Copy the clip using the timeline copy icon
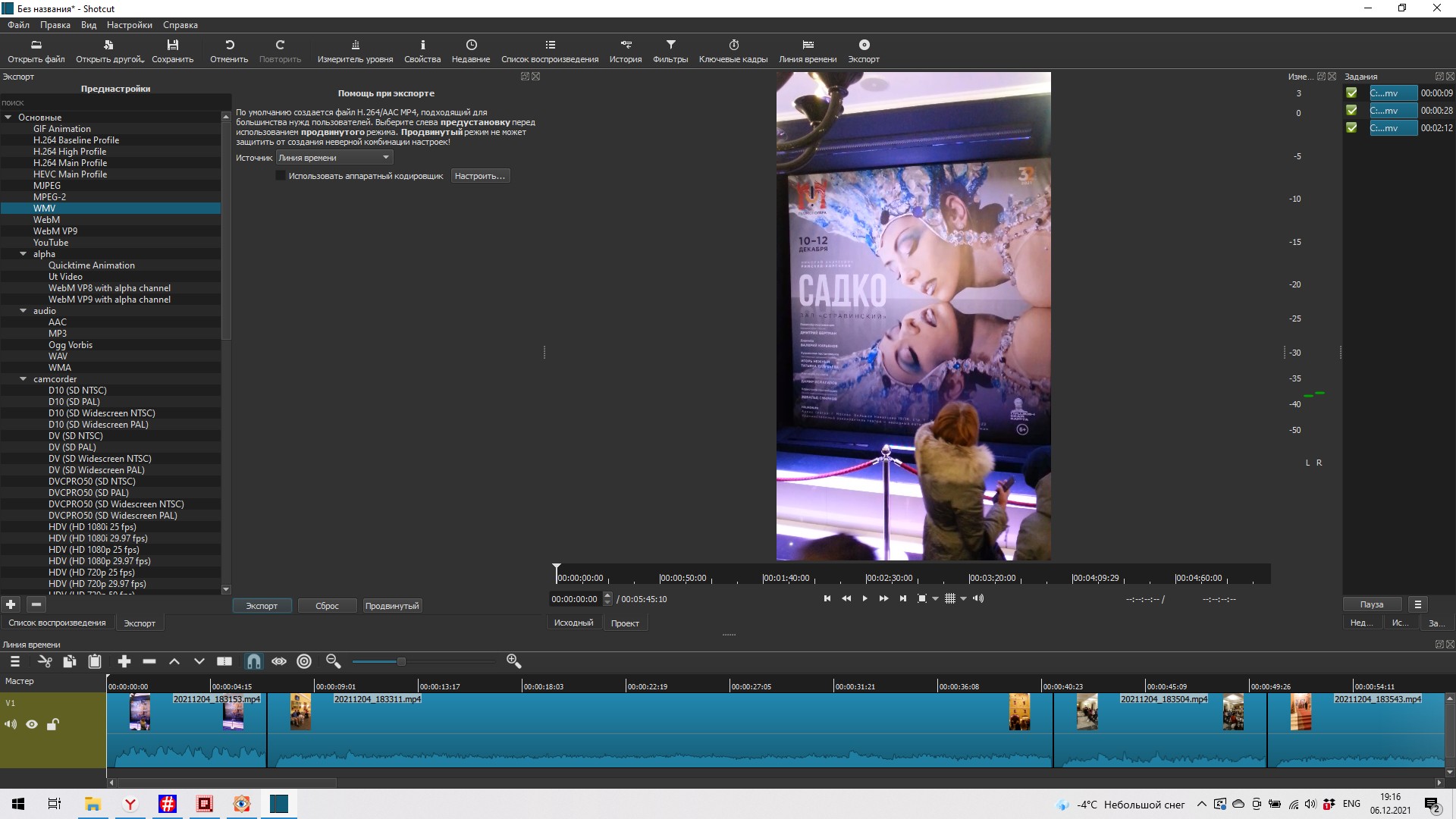The width and height of the screenshot is (1456, 819). tap(69, 661)
